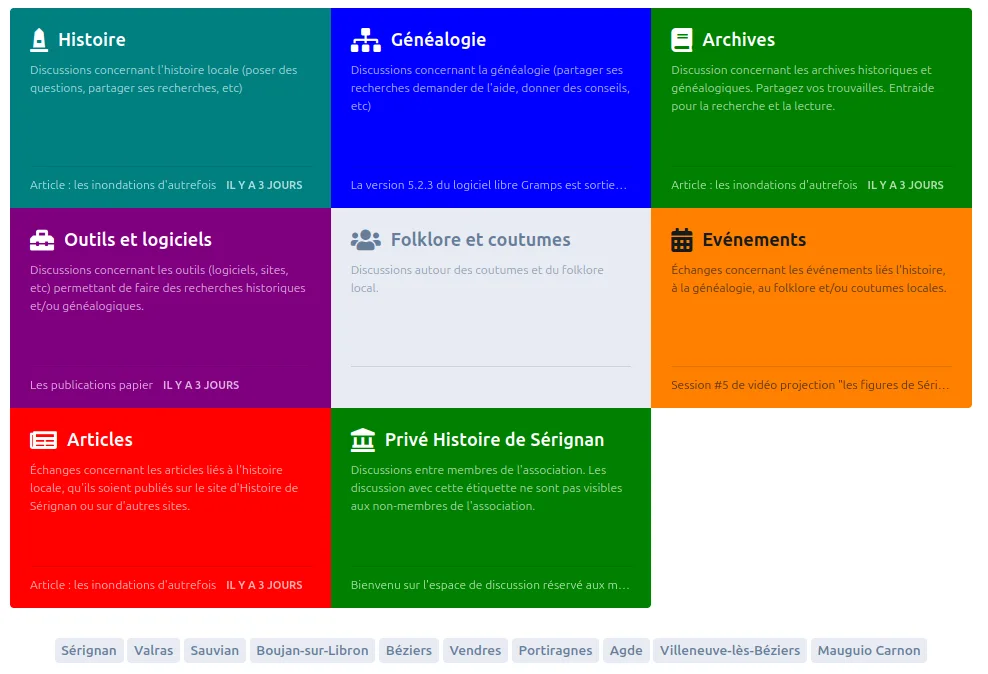Click the Archives book icon
The width and height of the screenshot is (988, 674).
(x=681, y=40)
